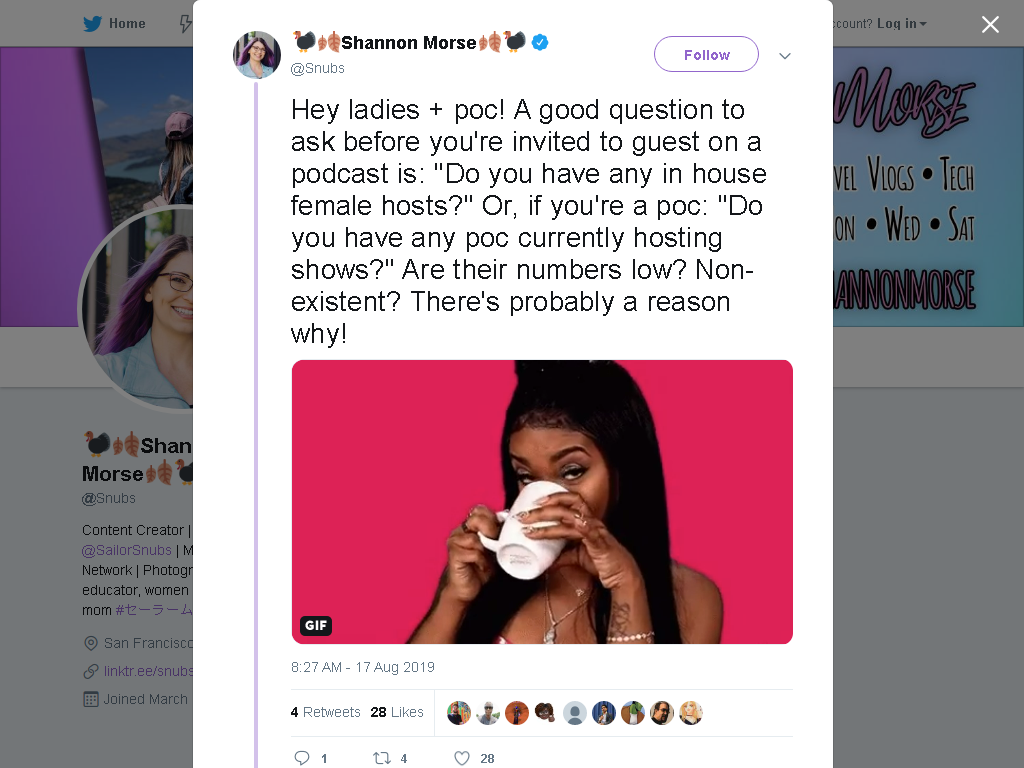
Task: View the 28 Likes list
Action: [397, 712]
